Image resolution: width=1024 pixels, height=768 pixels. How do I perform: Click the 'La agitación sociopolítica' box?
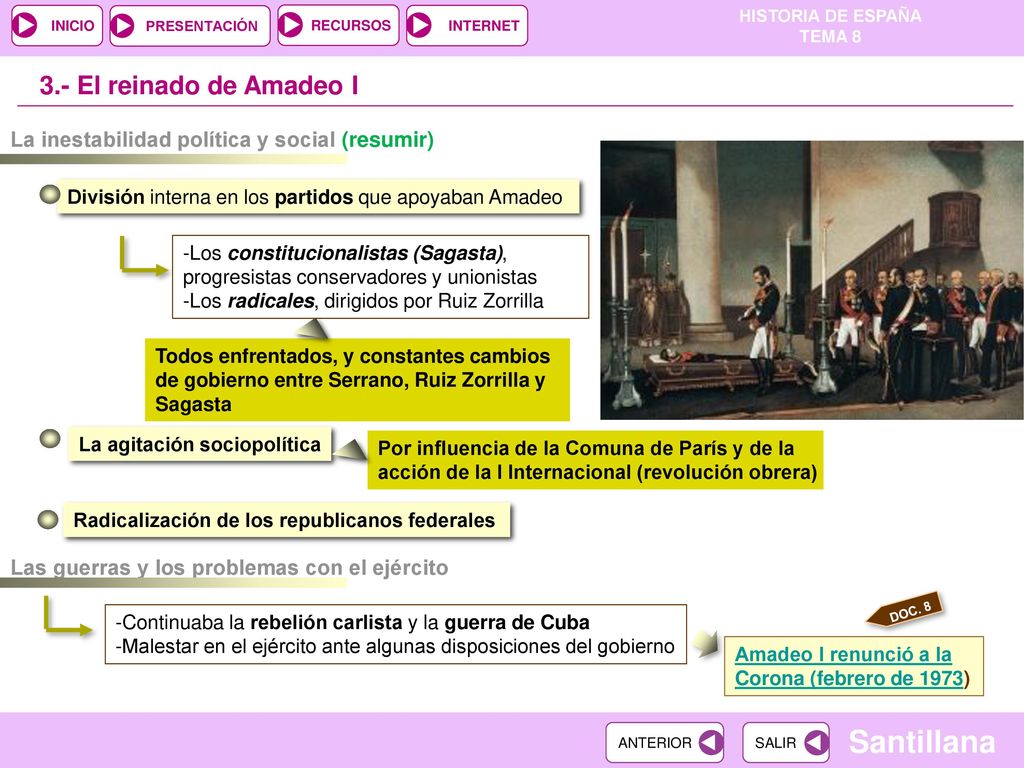[x=200, y=444]
